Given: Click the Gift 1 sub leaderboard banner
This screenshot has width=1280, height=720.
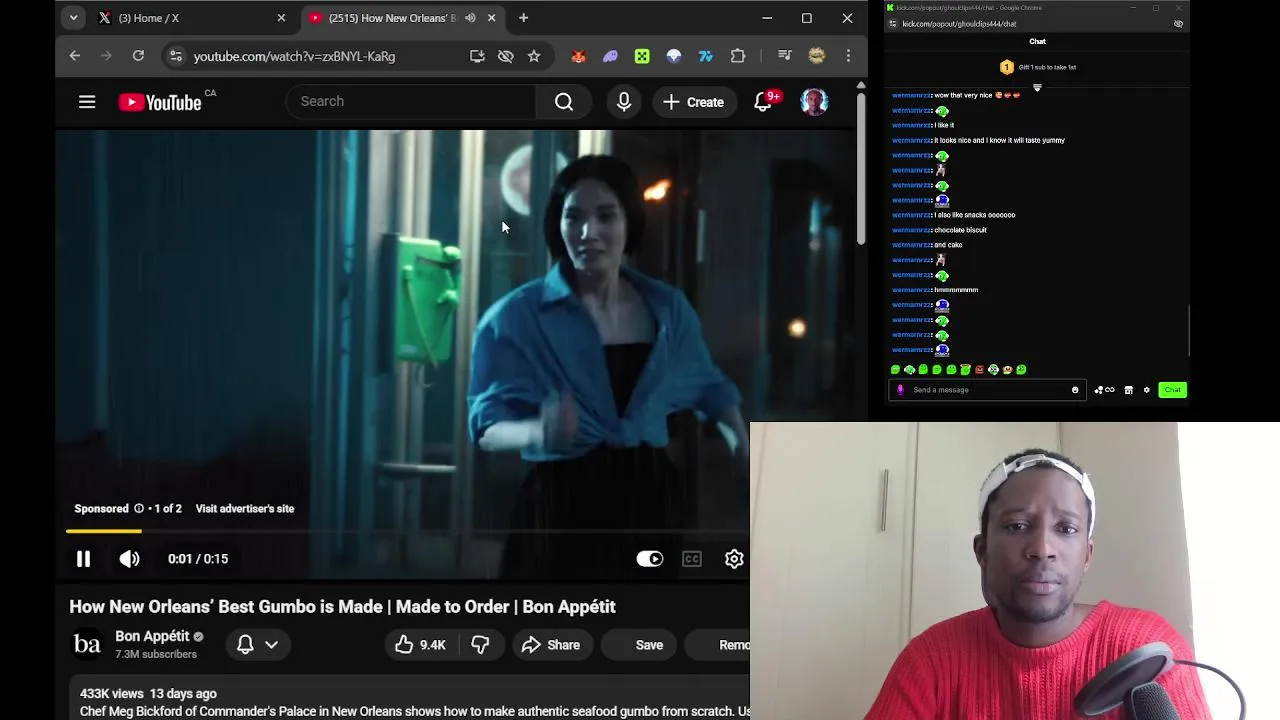Looking at the screenshot, I should 1037,67.
